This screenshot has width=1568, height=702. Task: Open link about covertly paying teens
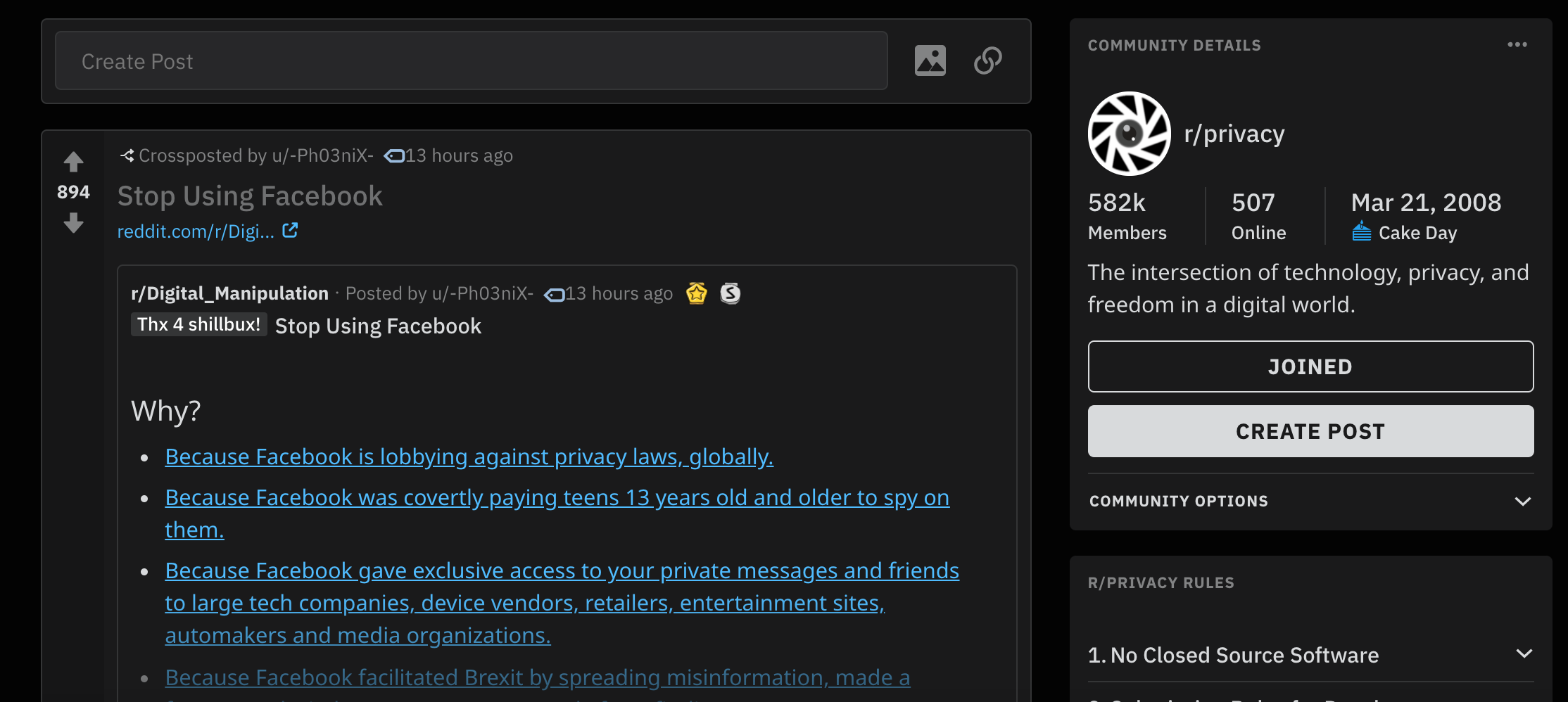(557, 513)
